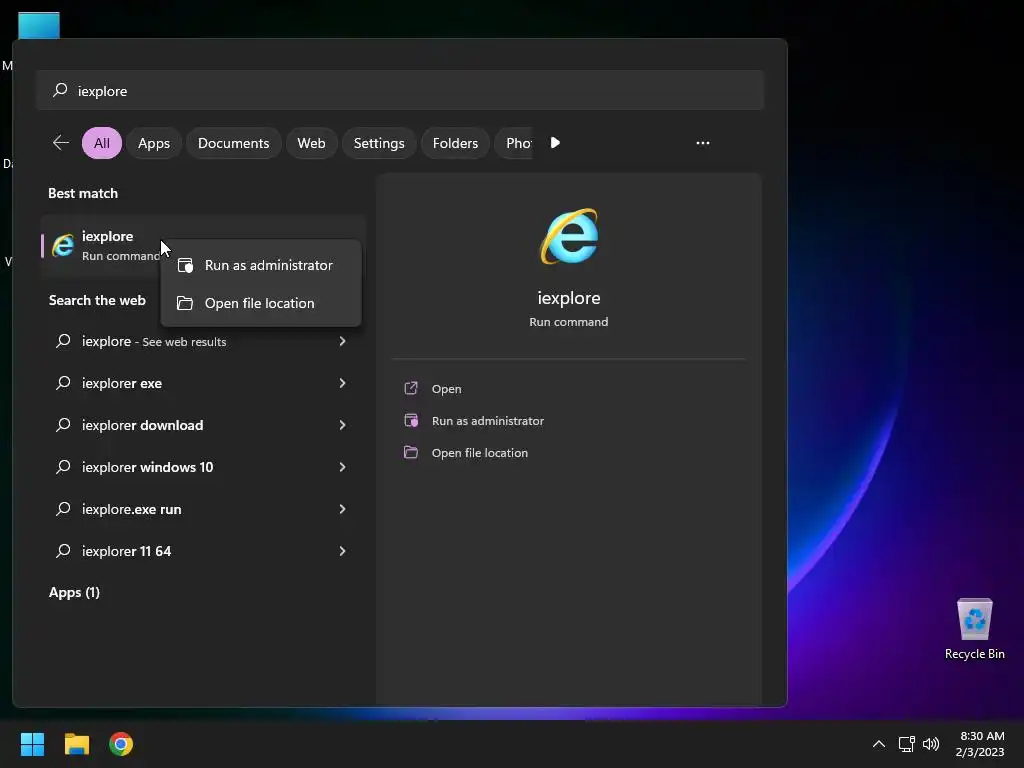Switch to the Folders filter tab
The image size is (1024, 768).
click(x=455, y=142)
